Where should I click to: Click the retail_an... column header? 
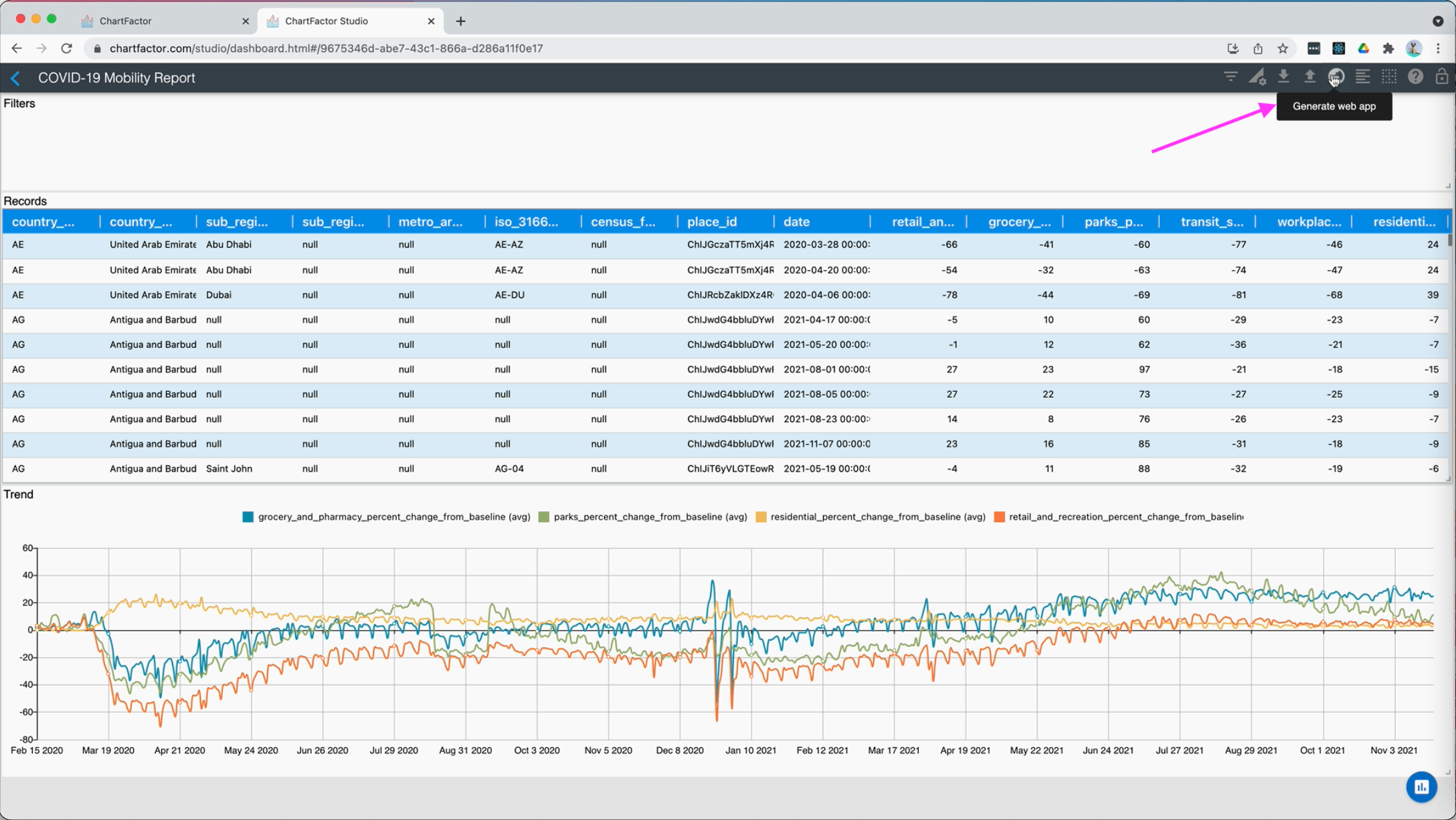click(922, 221)
